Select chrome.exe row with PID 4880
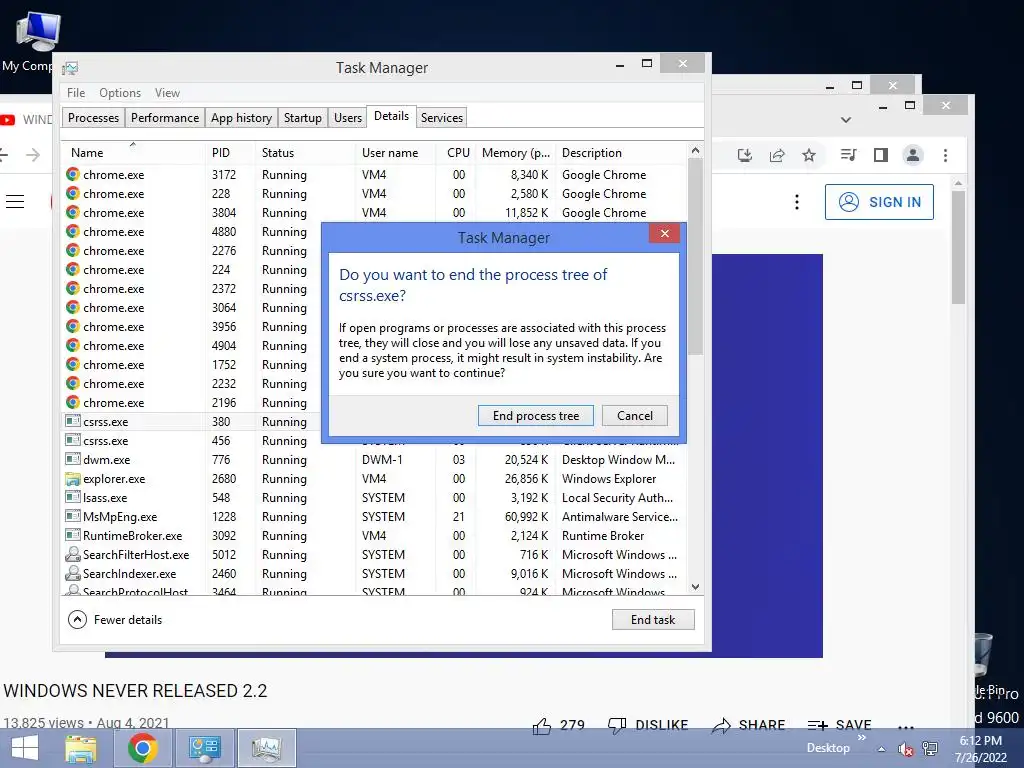This screenshot has width=1024, height=768. (x=192, y=232)
